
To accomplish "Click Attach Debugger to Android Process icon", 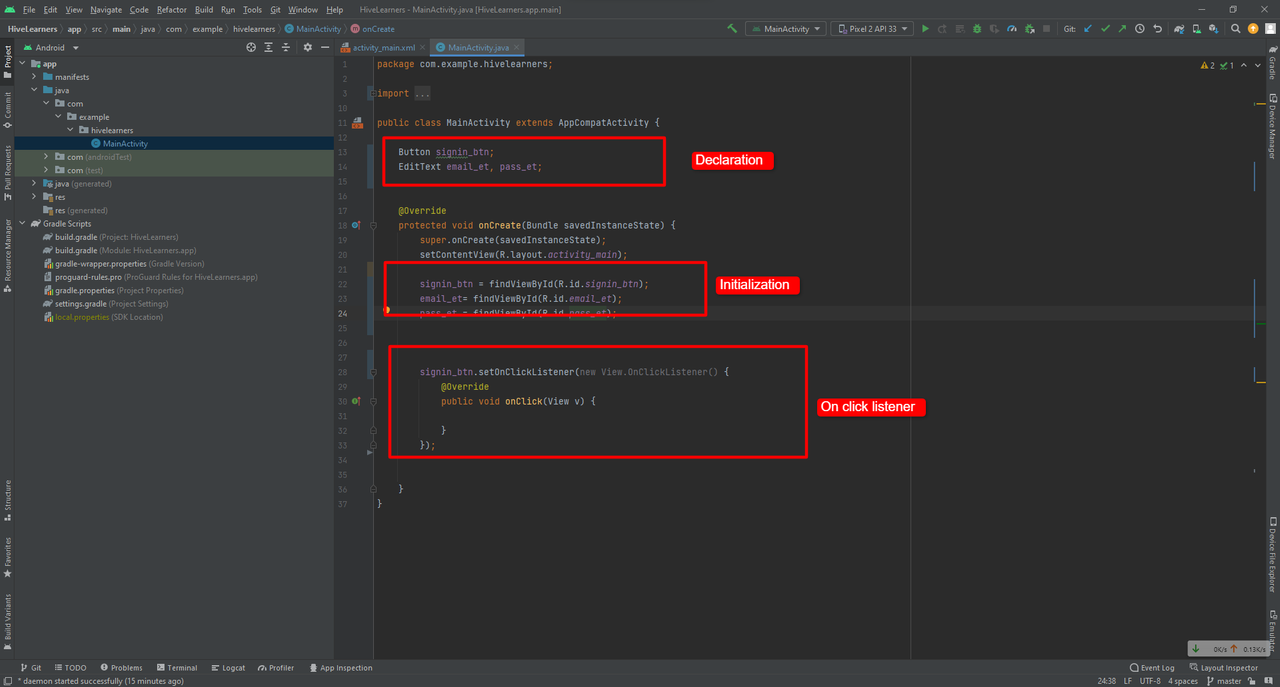I will [x=1030, y=29].
